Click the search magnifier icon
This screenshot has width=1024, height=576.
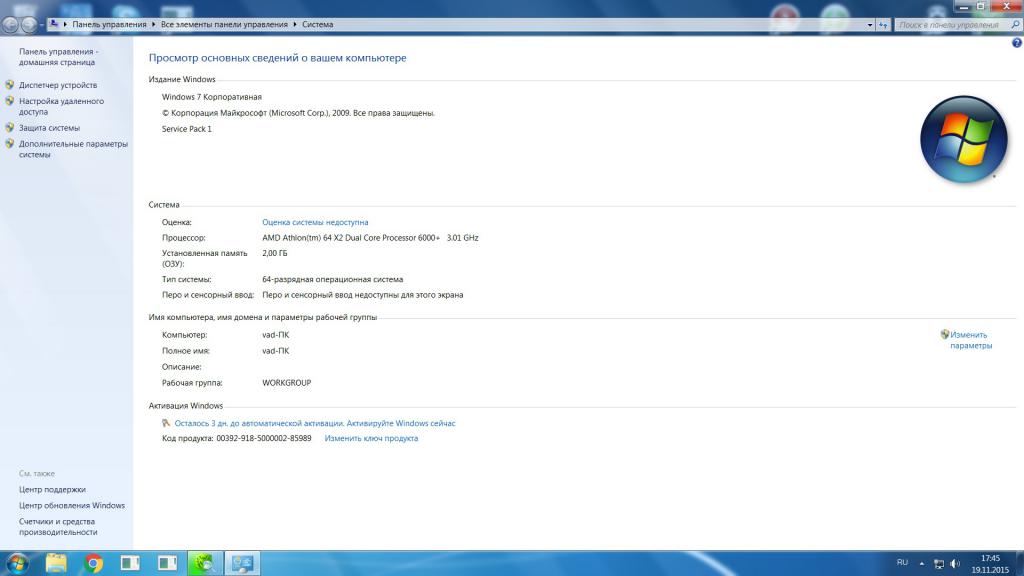1016,25
